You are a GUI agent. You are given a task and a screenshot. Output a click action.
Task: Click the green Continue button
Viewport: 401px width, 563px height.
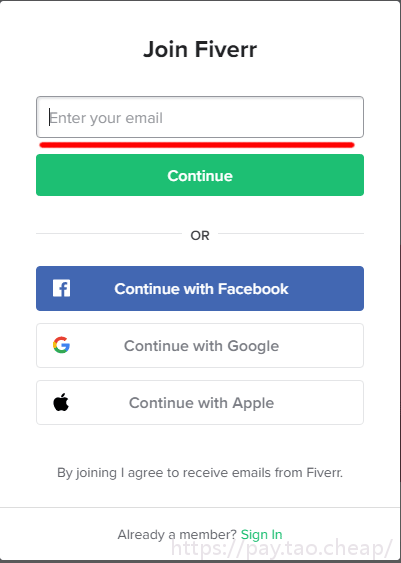coord(200,175)
